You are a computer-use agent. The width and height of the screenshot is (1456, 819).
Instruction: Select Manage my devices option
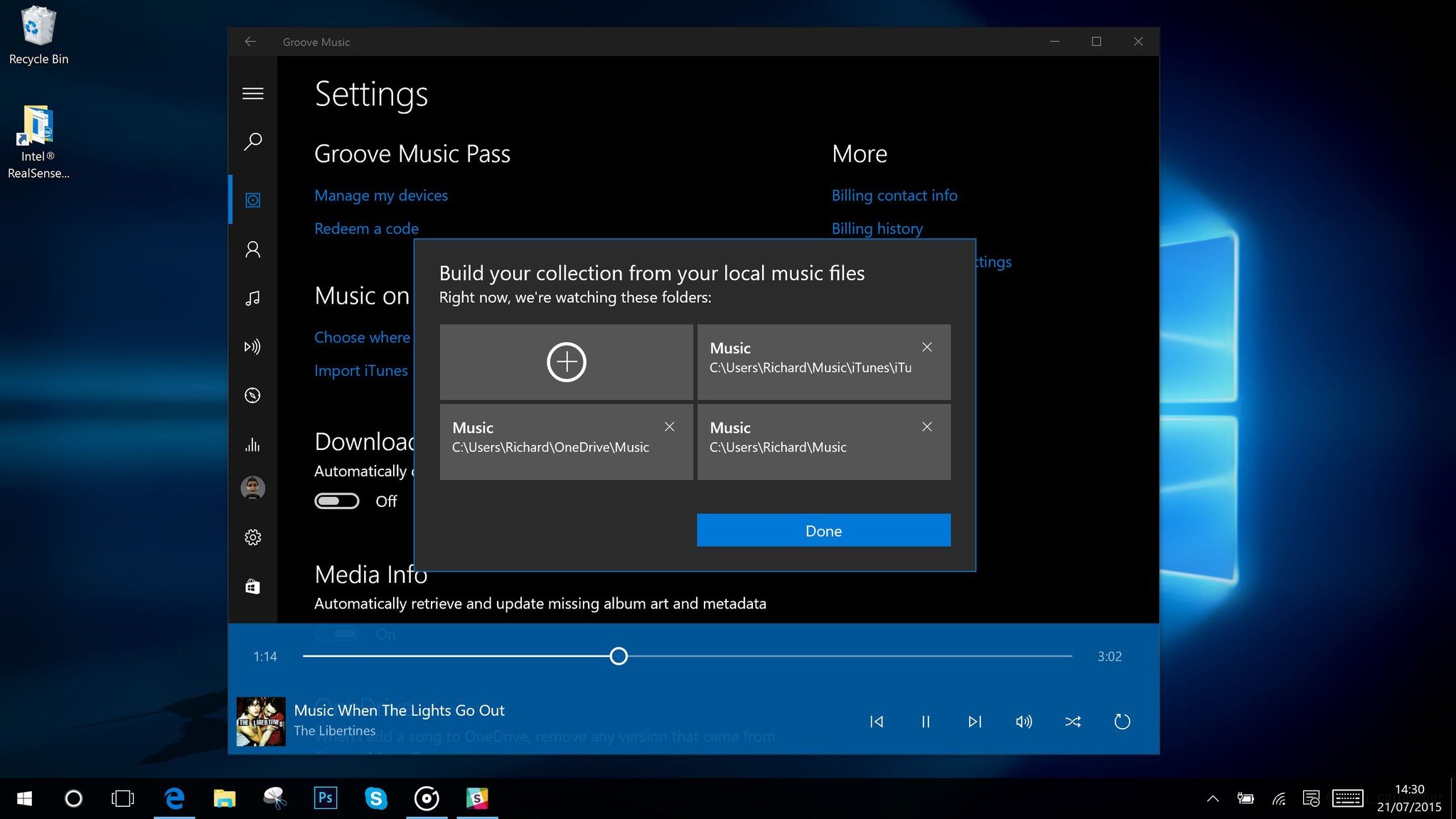tap(381, 195)
